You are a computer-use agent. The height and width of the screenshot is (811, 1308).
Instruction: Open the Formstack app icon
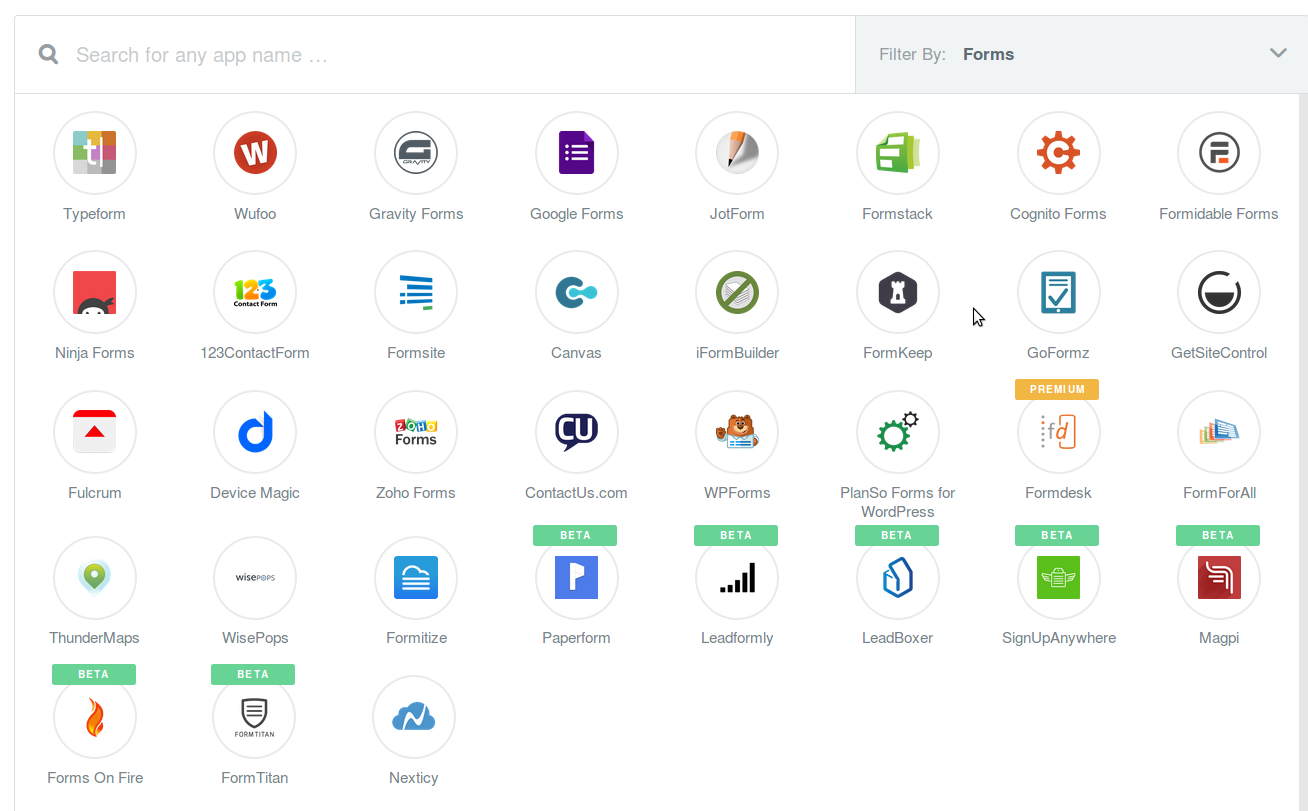898,153
